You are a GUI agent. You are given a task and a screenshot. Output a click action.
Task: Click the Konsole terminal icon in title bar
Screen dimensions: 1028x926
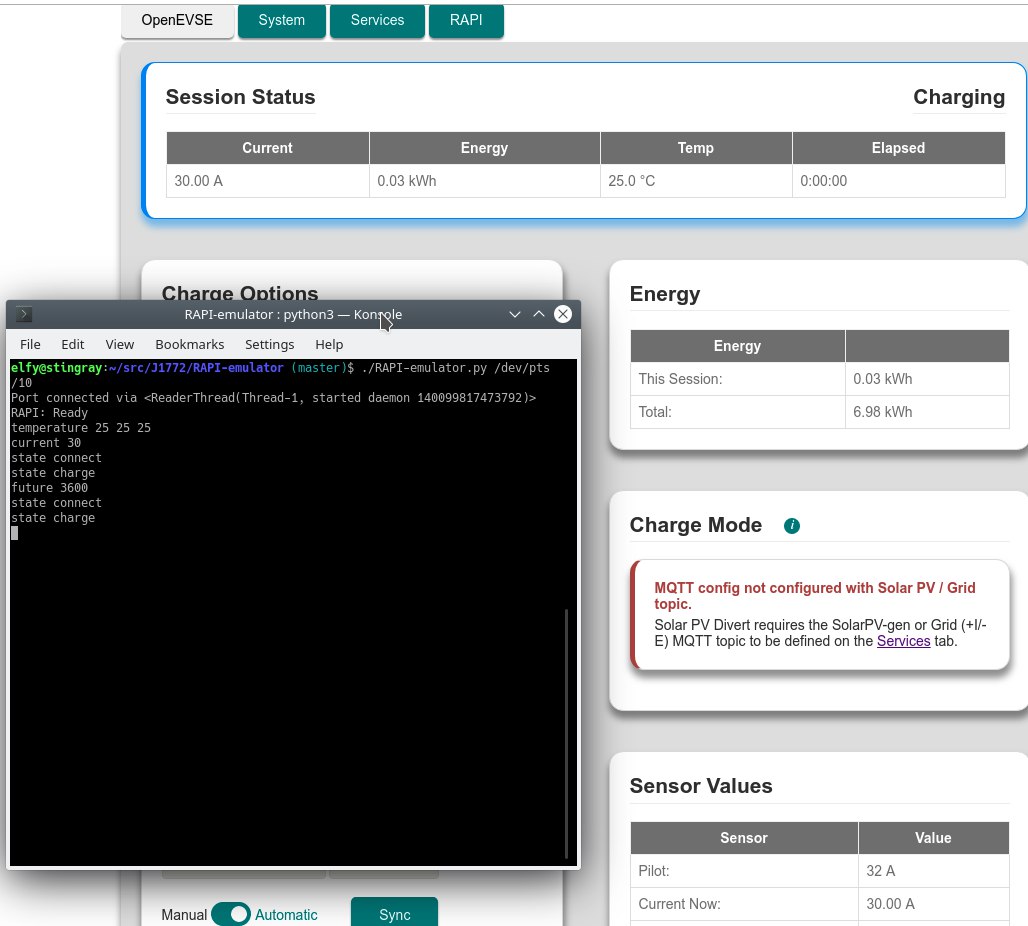click(24, 314)
